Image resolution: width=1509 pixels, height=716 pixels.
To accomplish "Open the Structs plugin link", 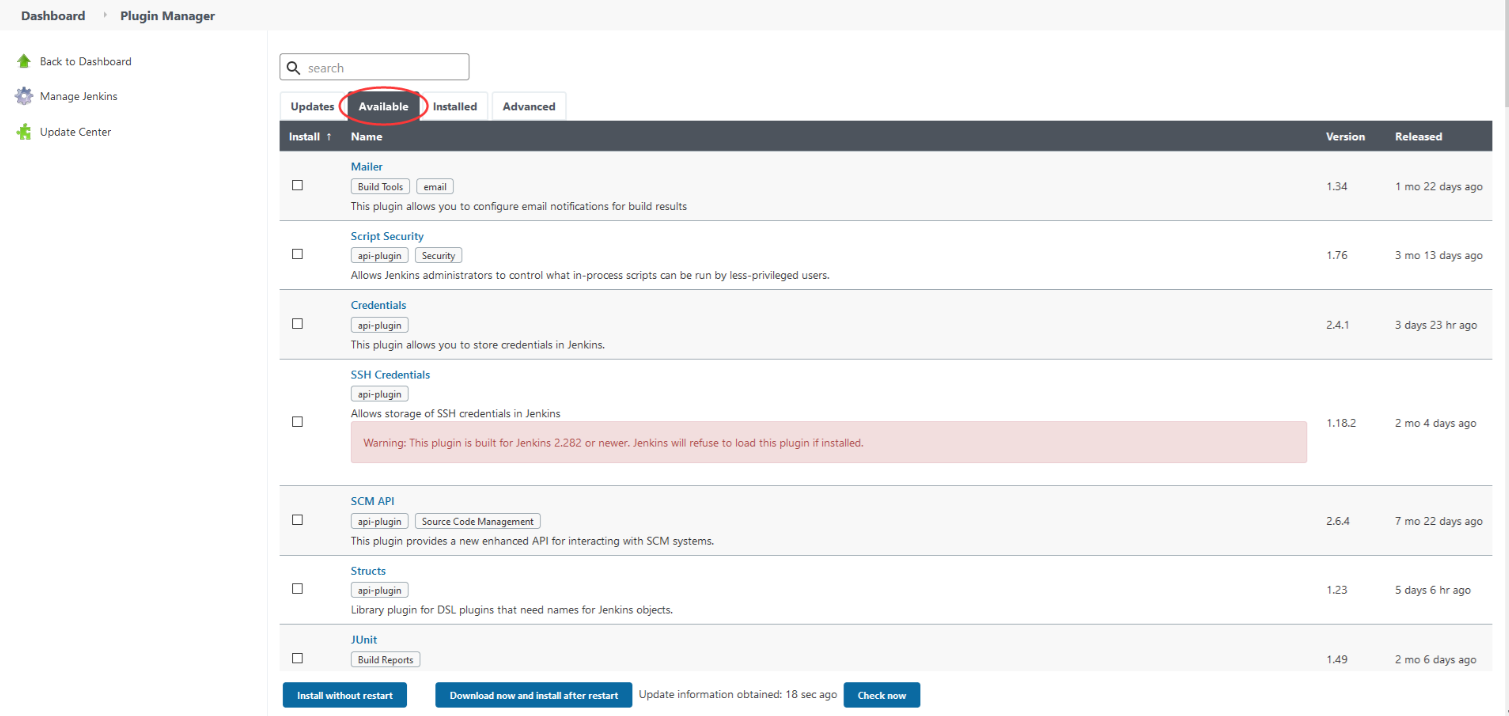I will (368, 571).
